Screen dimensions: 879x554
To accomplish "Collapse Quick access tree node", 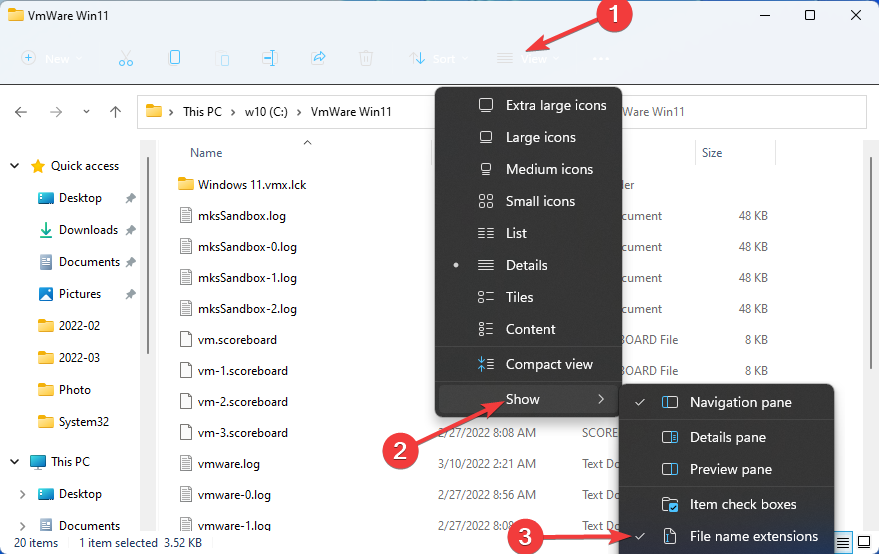I will [x=15, y=166].
